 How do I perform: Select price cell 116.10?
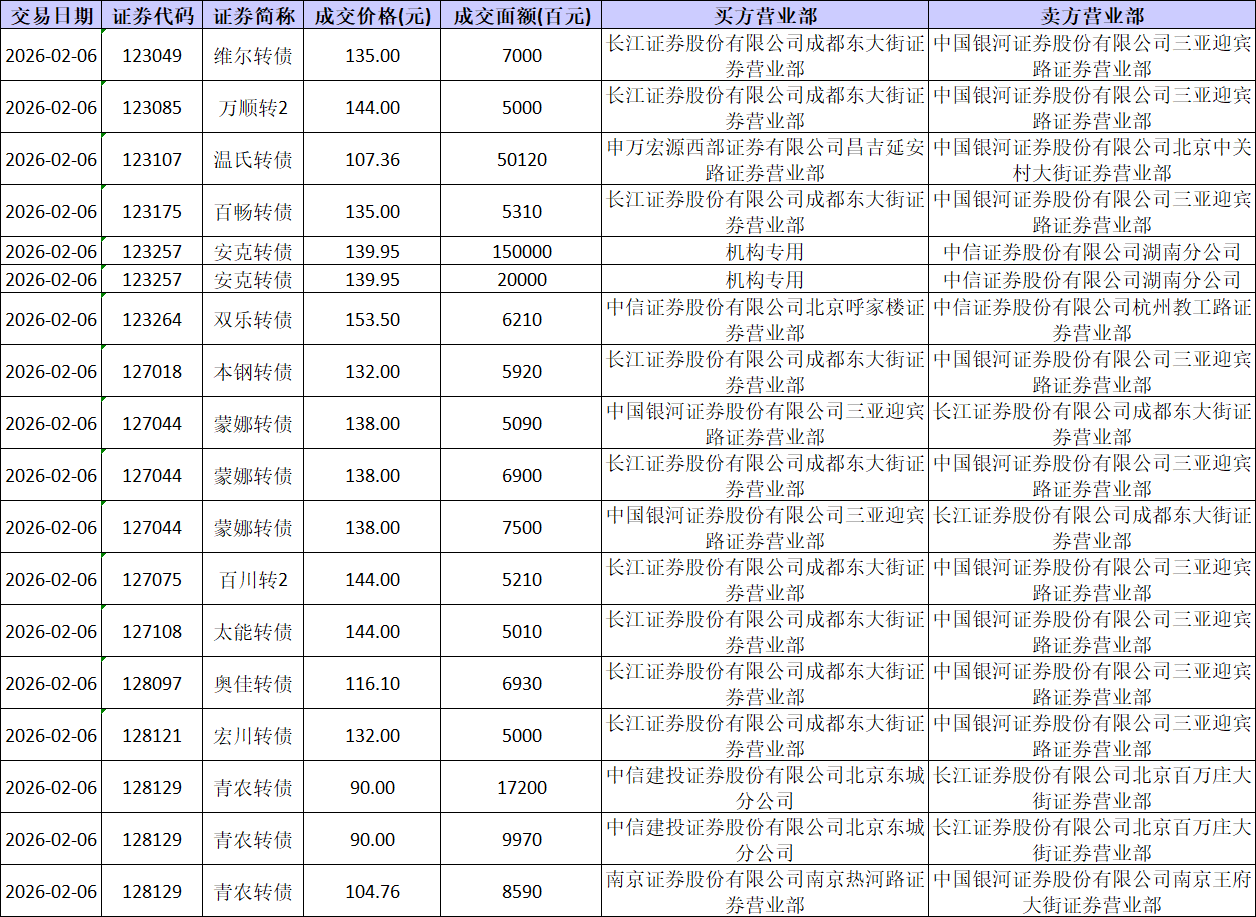372,684
